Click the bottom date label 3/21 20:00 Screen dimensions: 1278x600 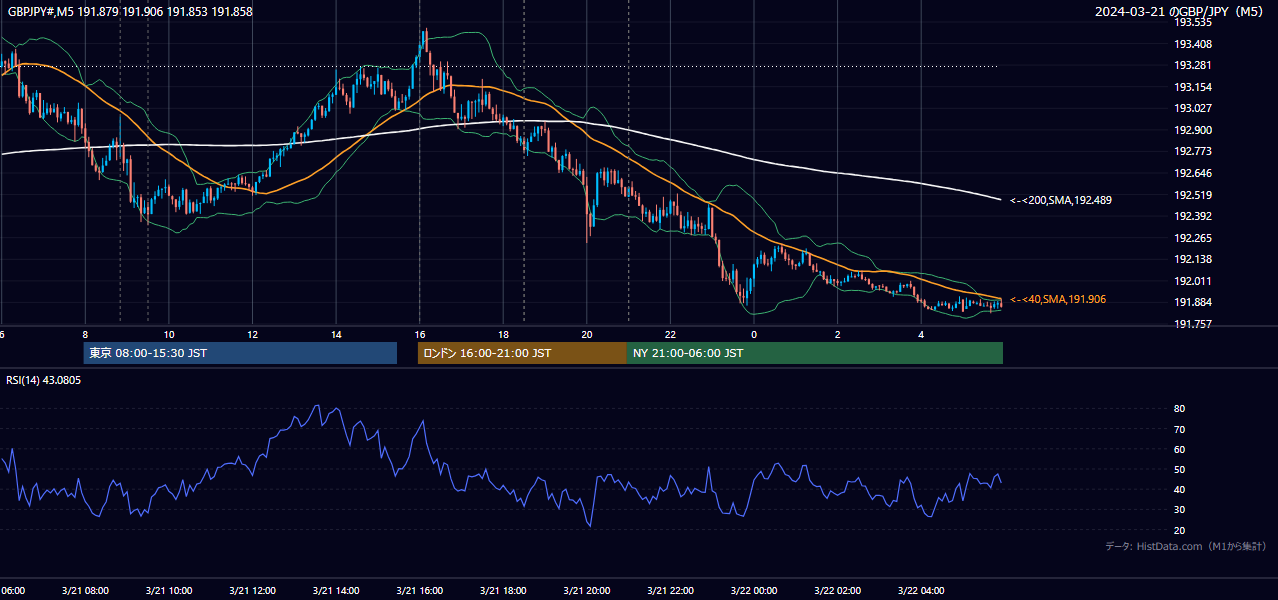point(587,590)
